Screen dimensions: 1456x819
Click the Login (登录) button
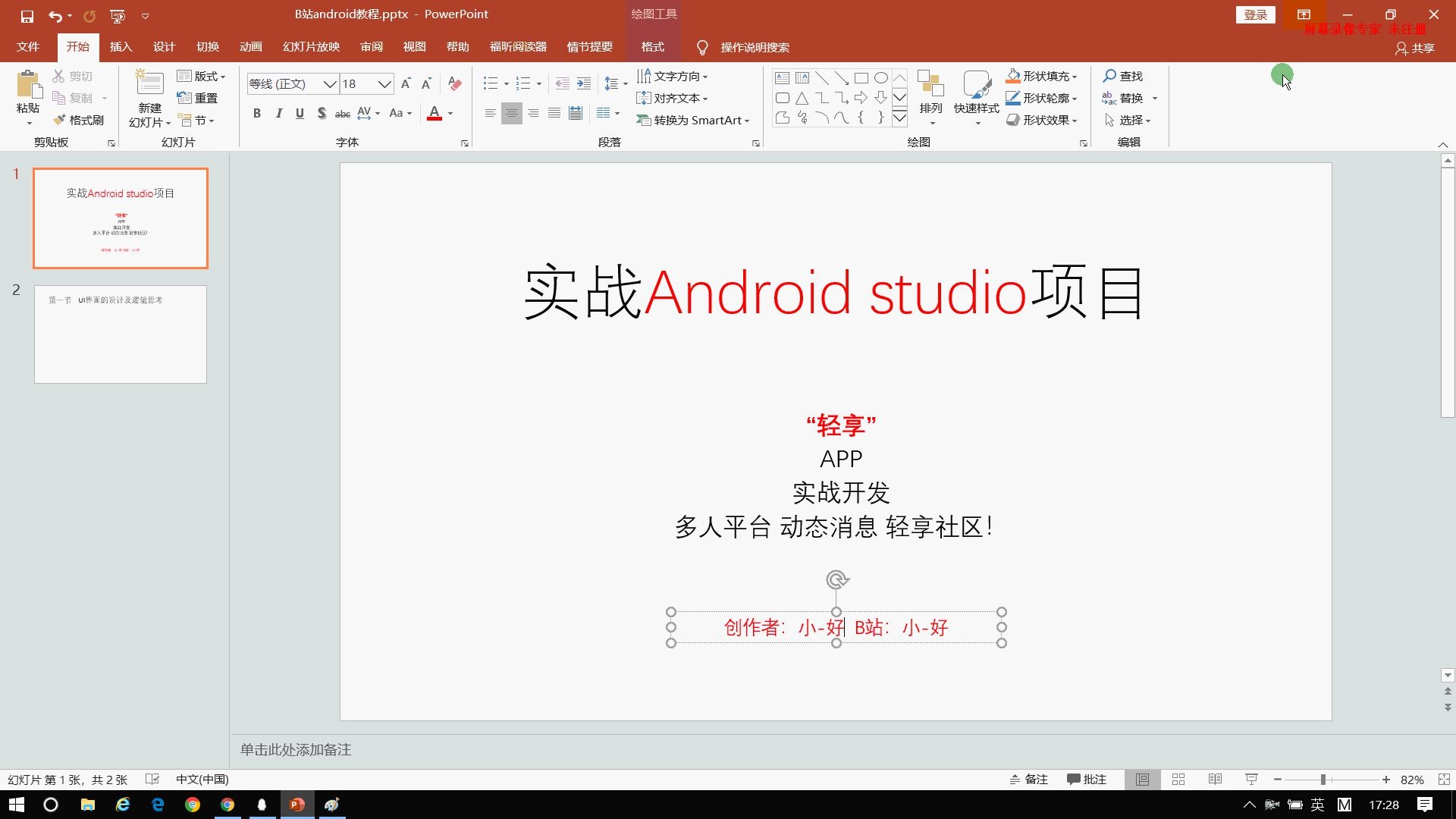pos(1256,15)
